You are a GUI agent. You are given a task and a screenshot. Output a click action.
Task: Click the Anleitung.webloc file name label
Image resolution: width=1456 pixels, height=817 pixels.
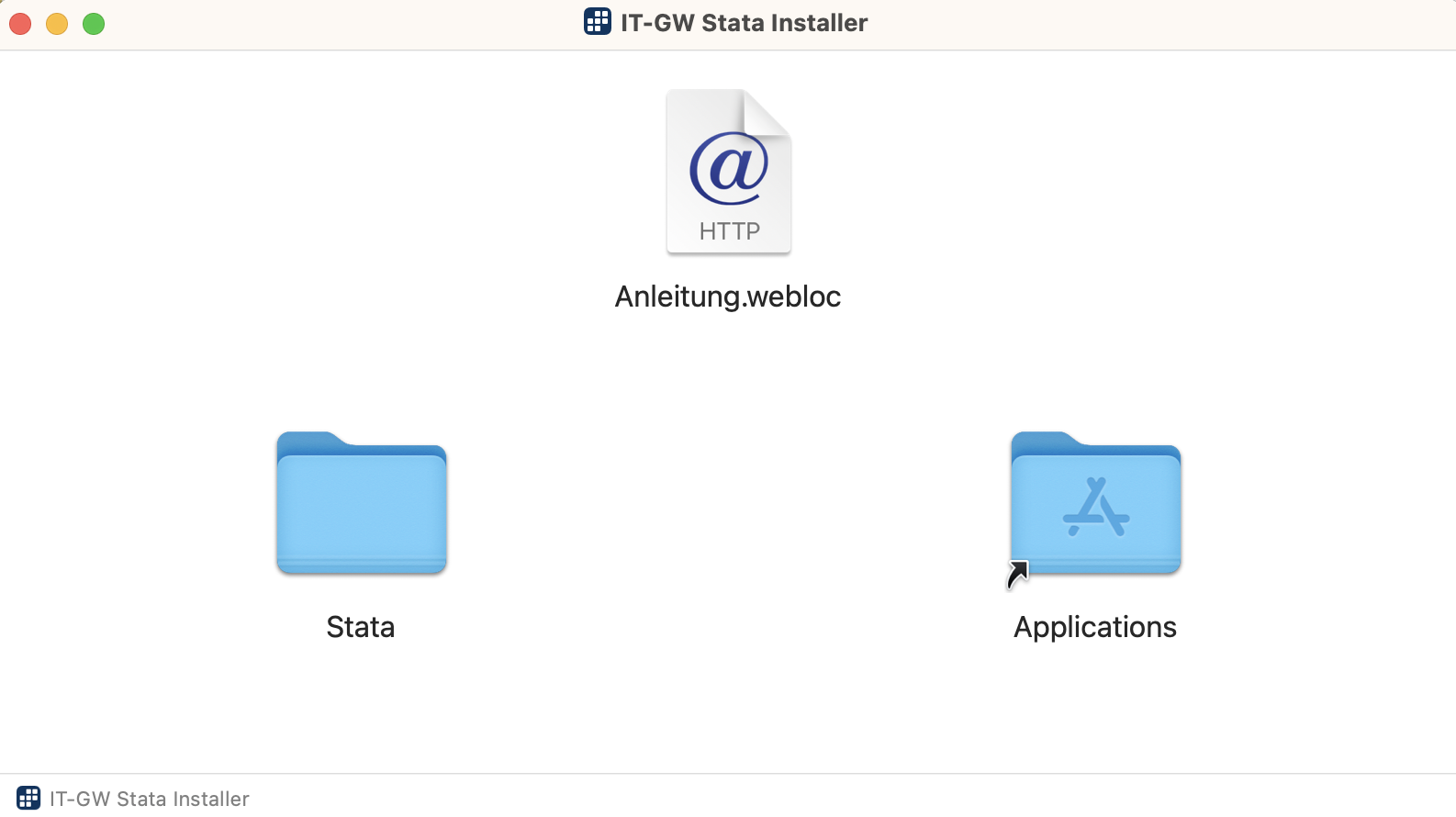coord(728,297)
